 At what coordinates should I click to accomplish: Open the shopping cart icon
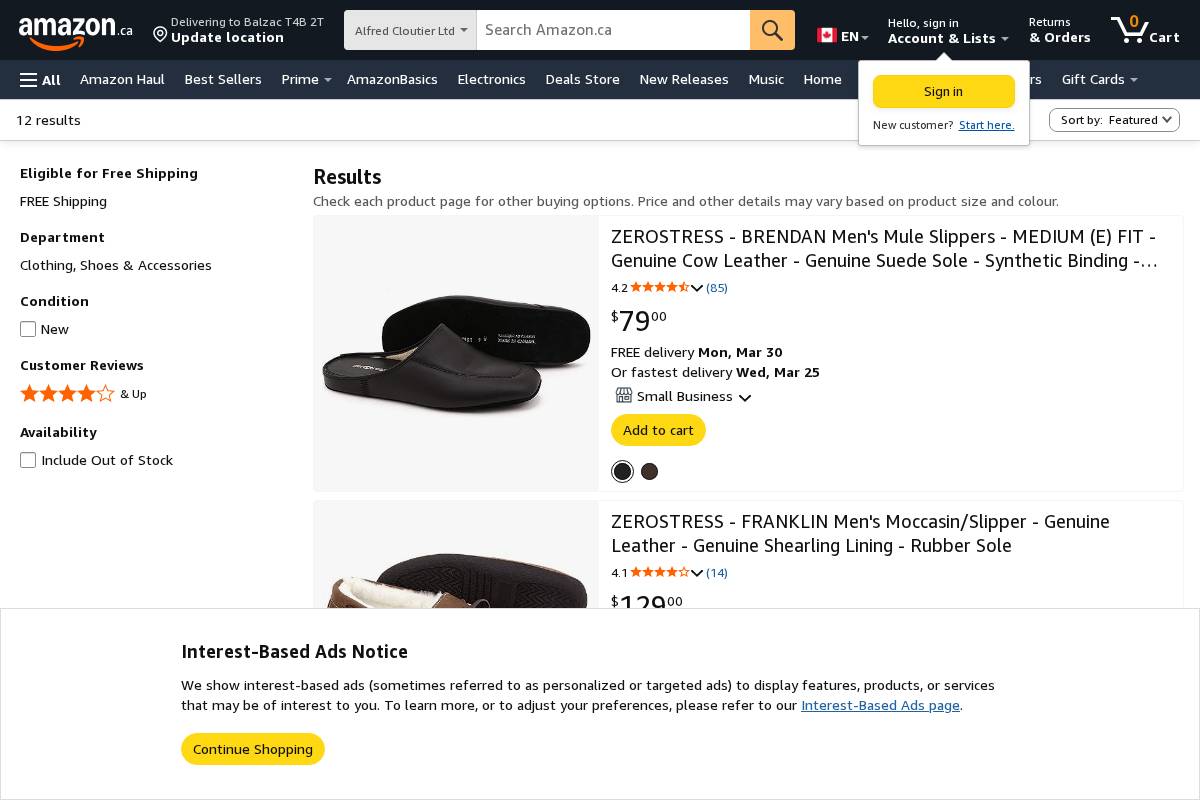click(1129, 30)
